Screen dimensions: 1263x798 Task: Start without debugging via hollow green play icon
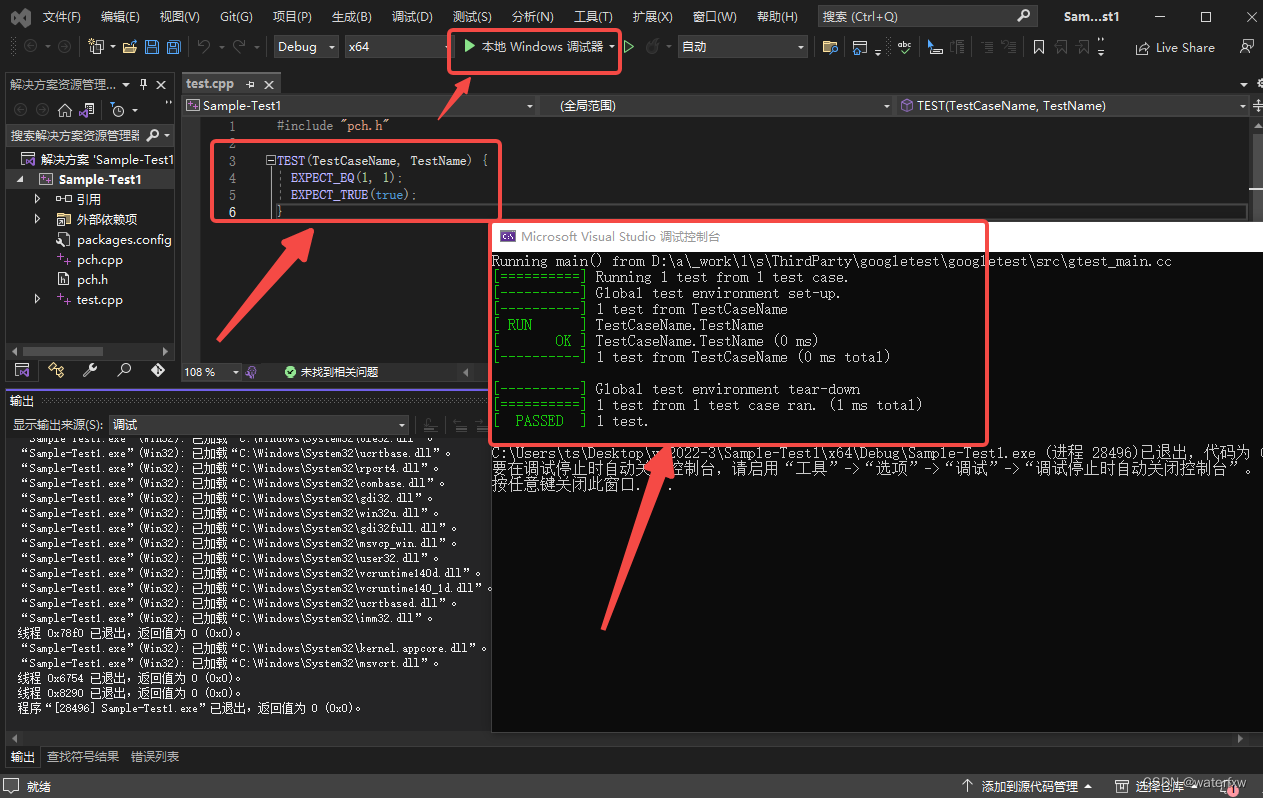pyautogui.click(x=629, y=47)
